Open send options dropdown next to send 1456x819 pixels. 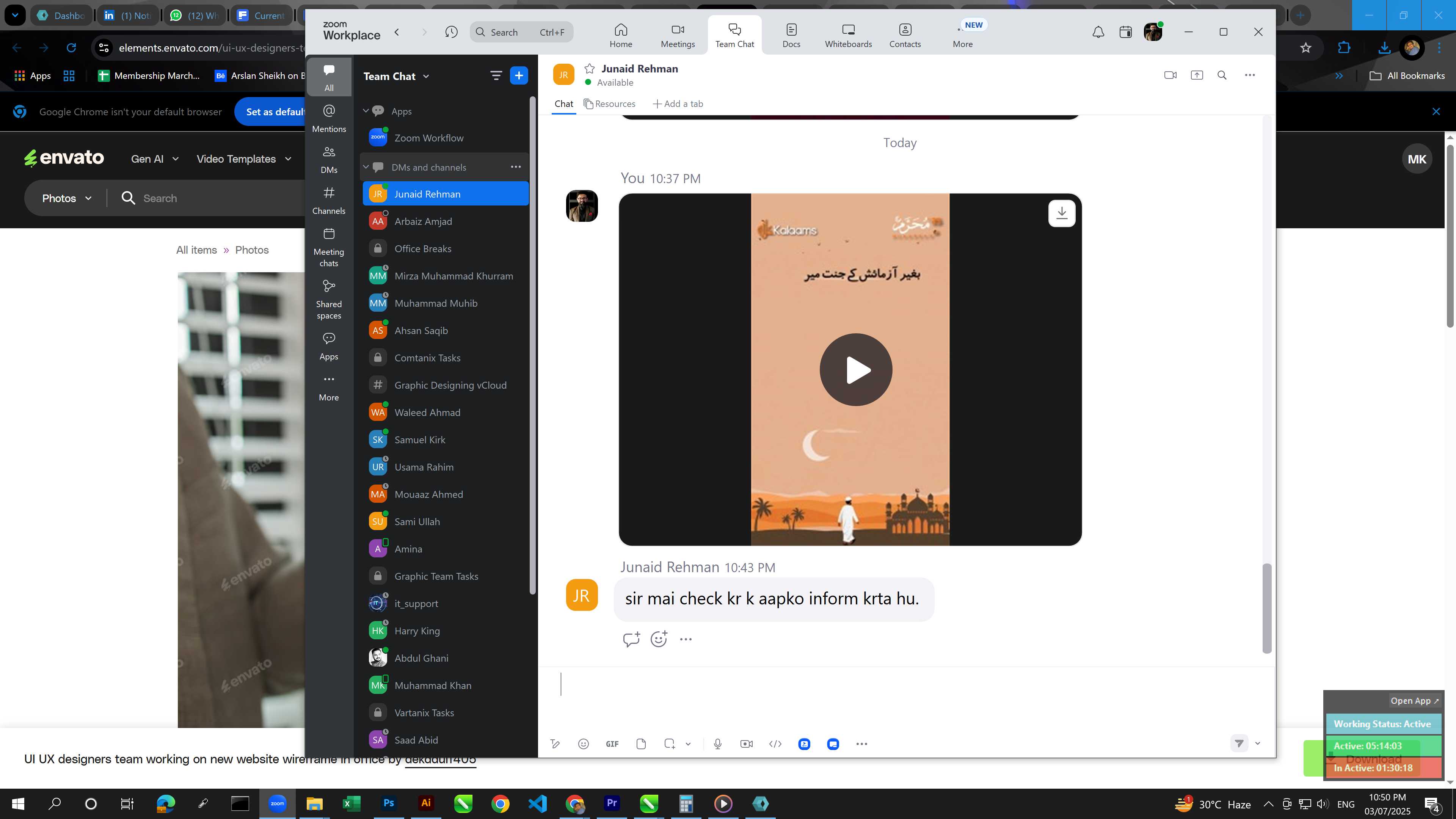(x=1258, y=743)
